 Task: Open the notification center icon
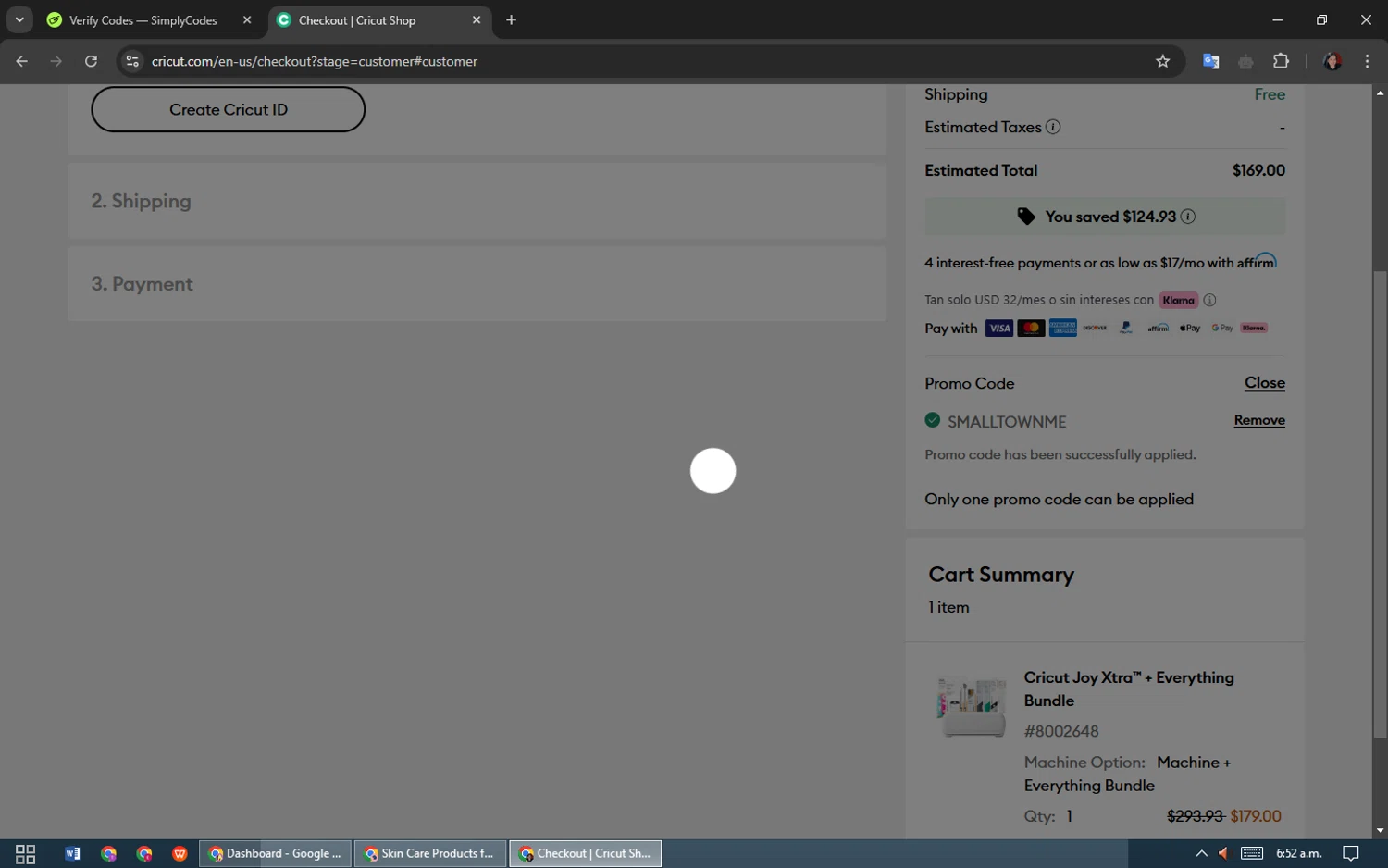tap(1351, 853)
